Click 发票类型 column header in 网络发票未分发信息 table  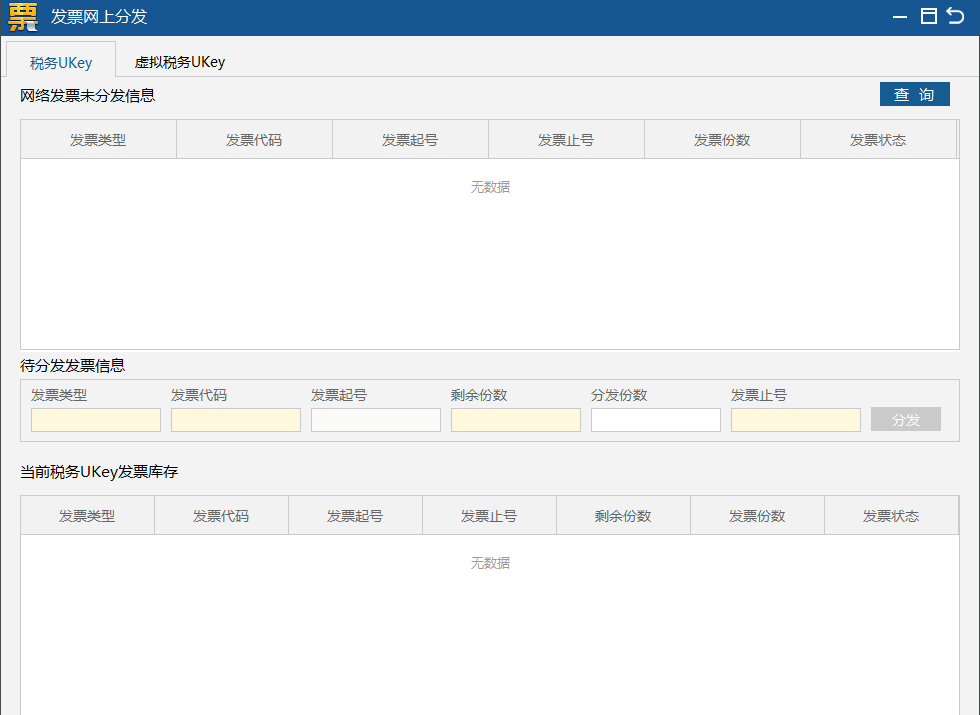coord(98,140)
